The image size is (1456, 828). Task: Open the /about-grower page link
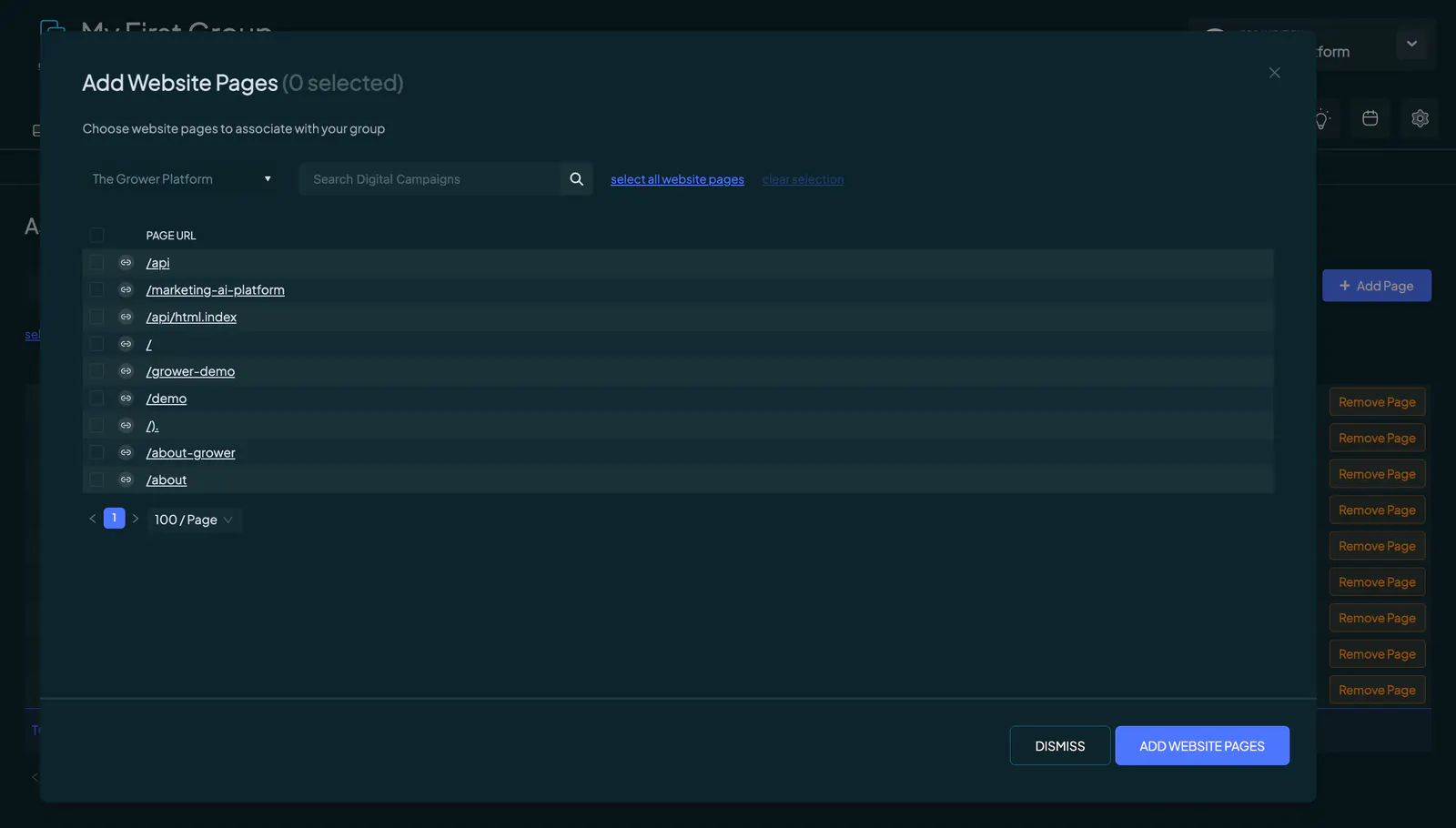pyautogui.click(x=191, y=453)
